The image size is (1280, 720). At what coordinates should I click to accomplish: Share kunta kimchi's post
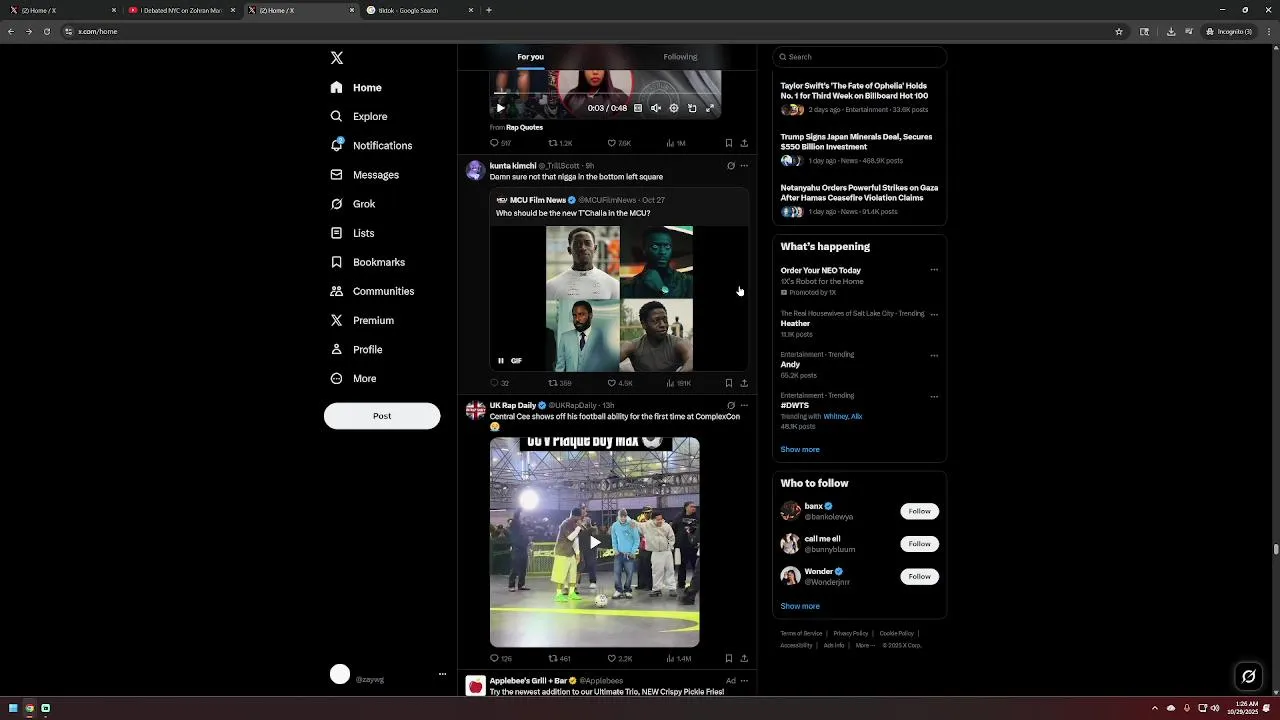[x=744, y=383]
